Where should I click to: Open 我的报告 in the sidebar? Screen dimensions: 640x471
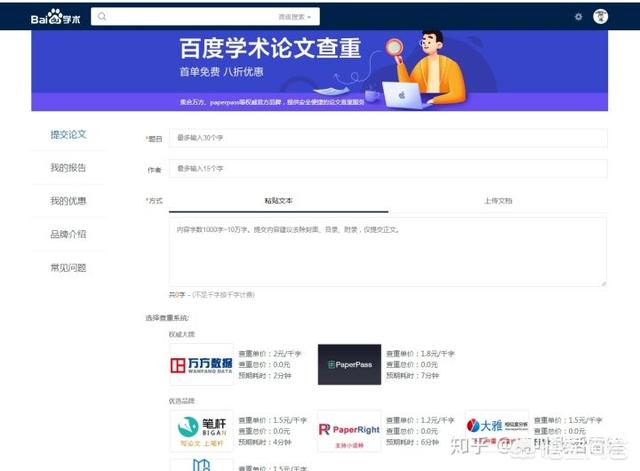point(68,168)
